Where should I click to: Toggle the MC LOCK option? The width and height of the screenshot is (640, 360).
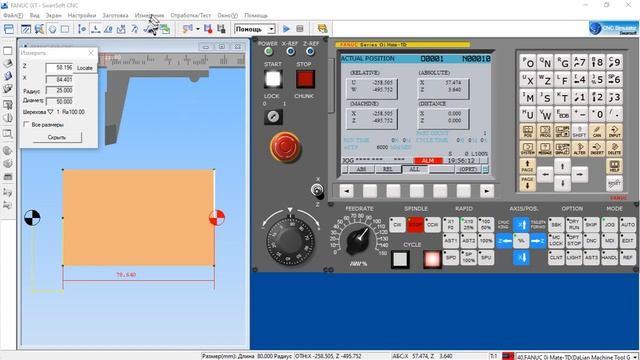pos(556,241)
